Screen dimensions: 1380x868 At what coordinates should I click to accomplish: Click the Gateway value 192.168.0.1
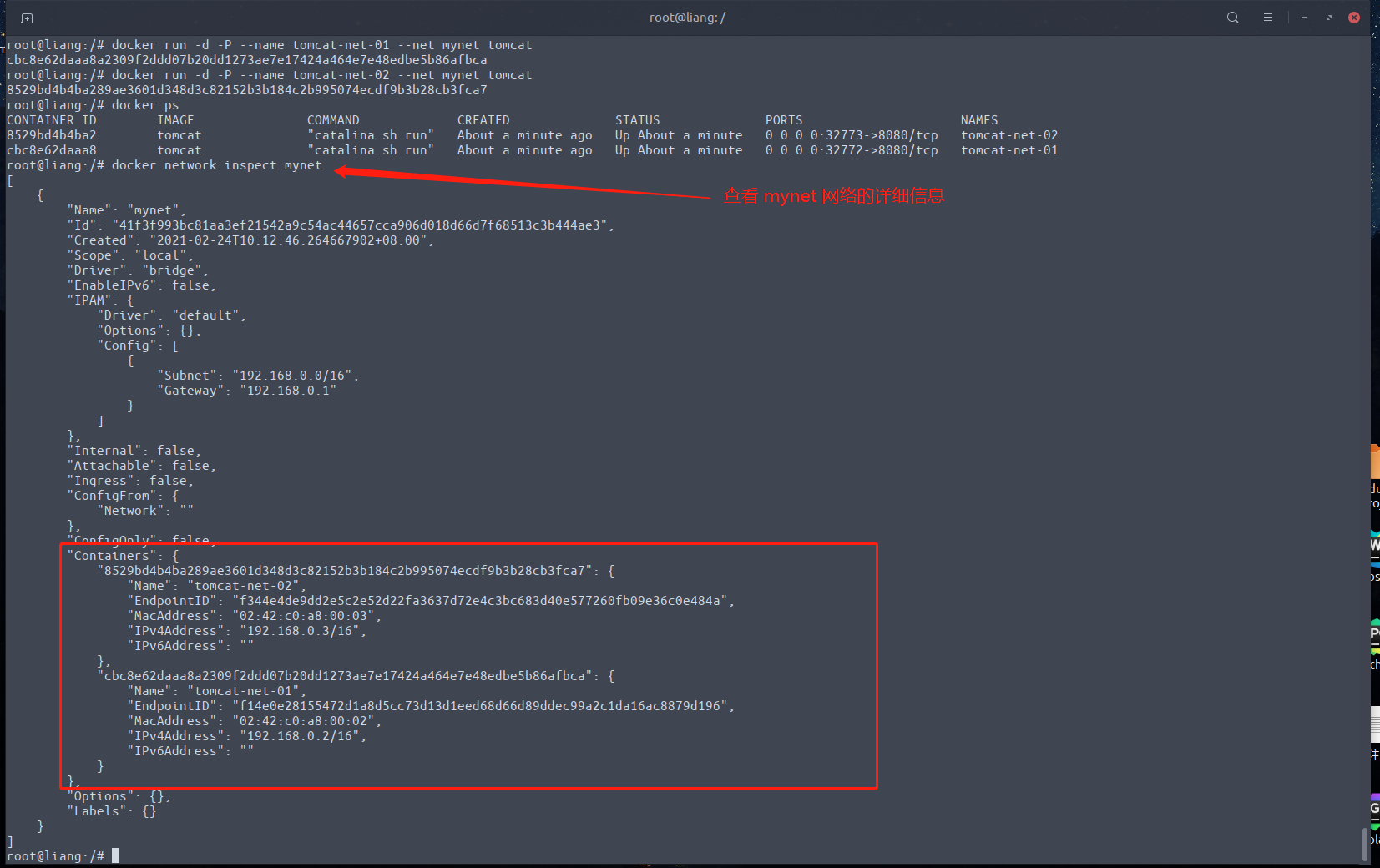(288, 391)
